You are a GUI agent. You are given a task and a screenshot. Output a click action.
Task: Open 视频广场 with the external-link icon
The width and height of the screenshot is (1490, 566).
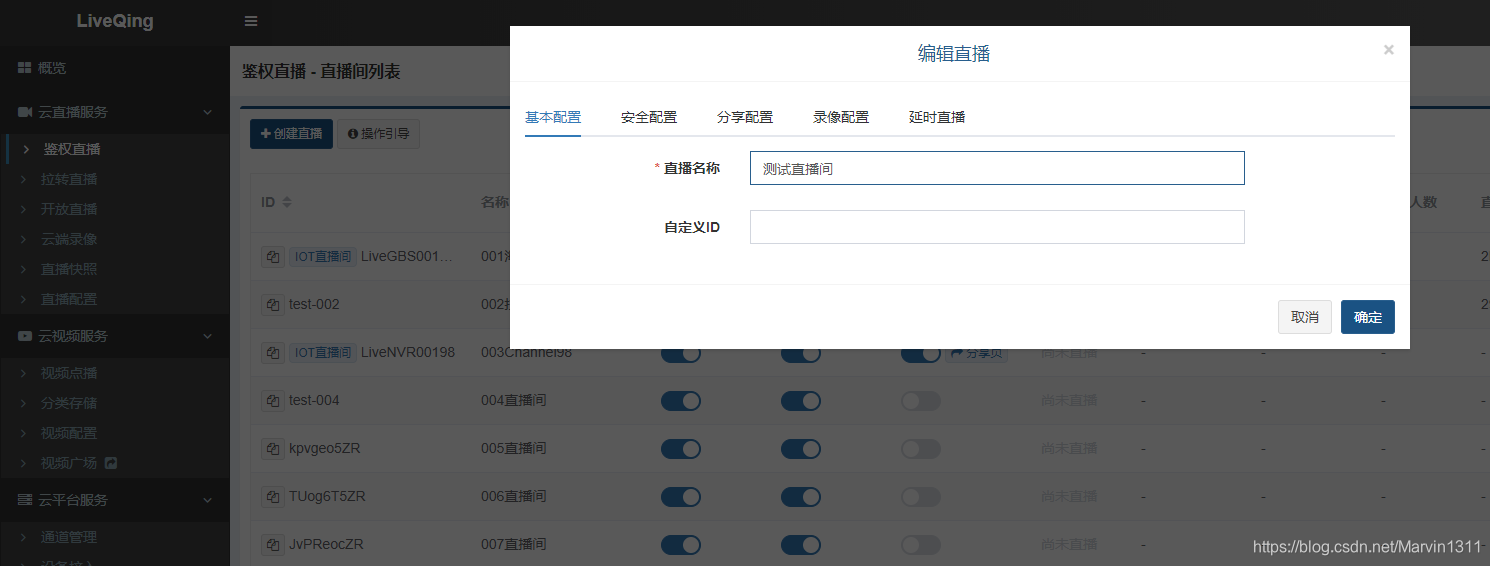(x=111, y=463)
